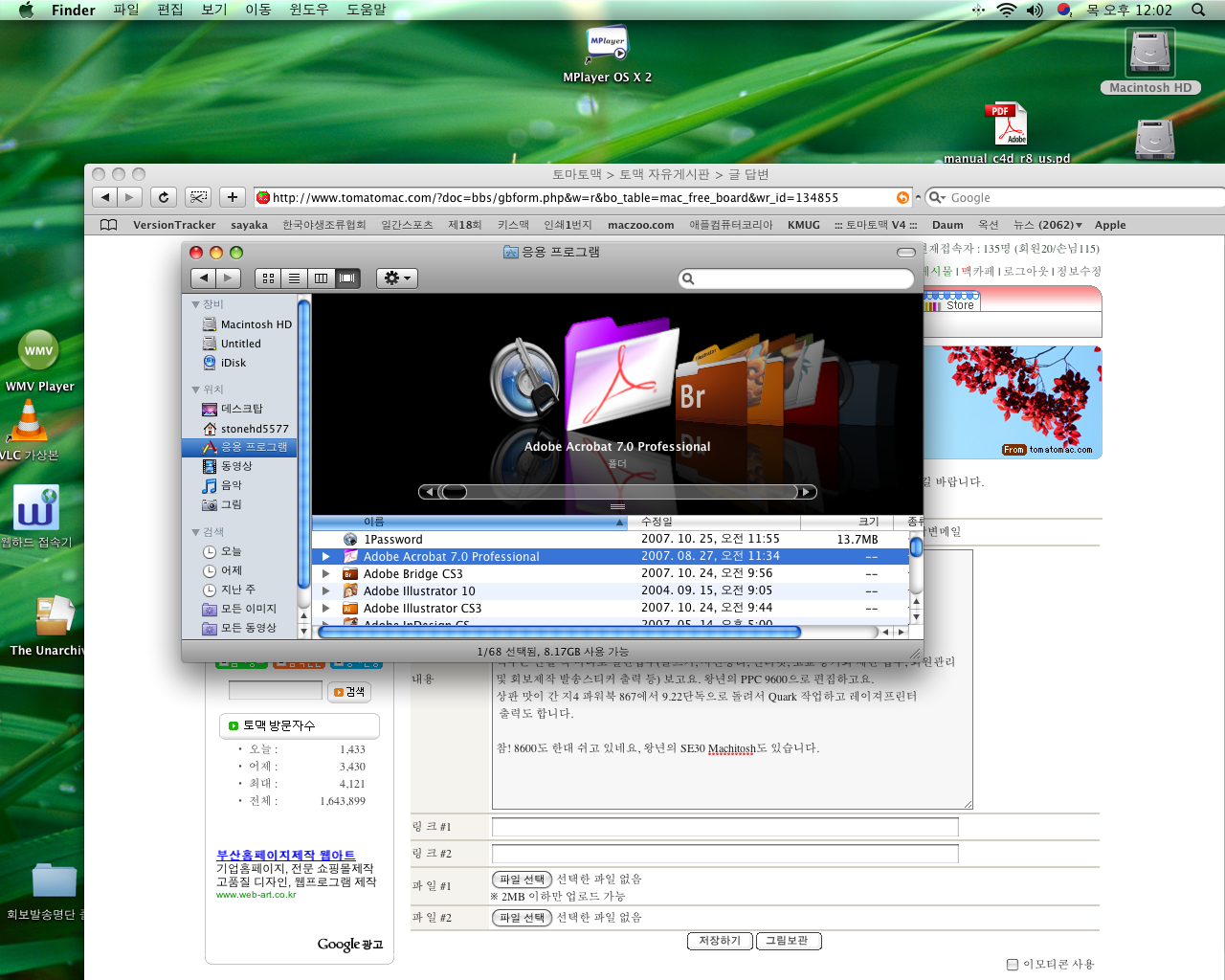1225x980 pixels.
Task: Select Cover Flow view button
Action: pos(347,278)
